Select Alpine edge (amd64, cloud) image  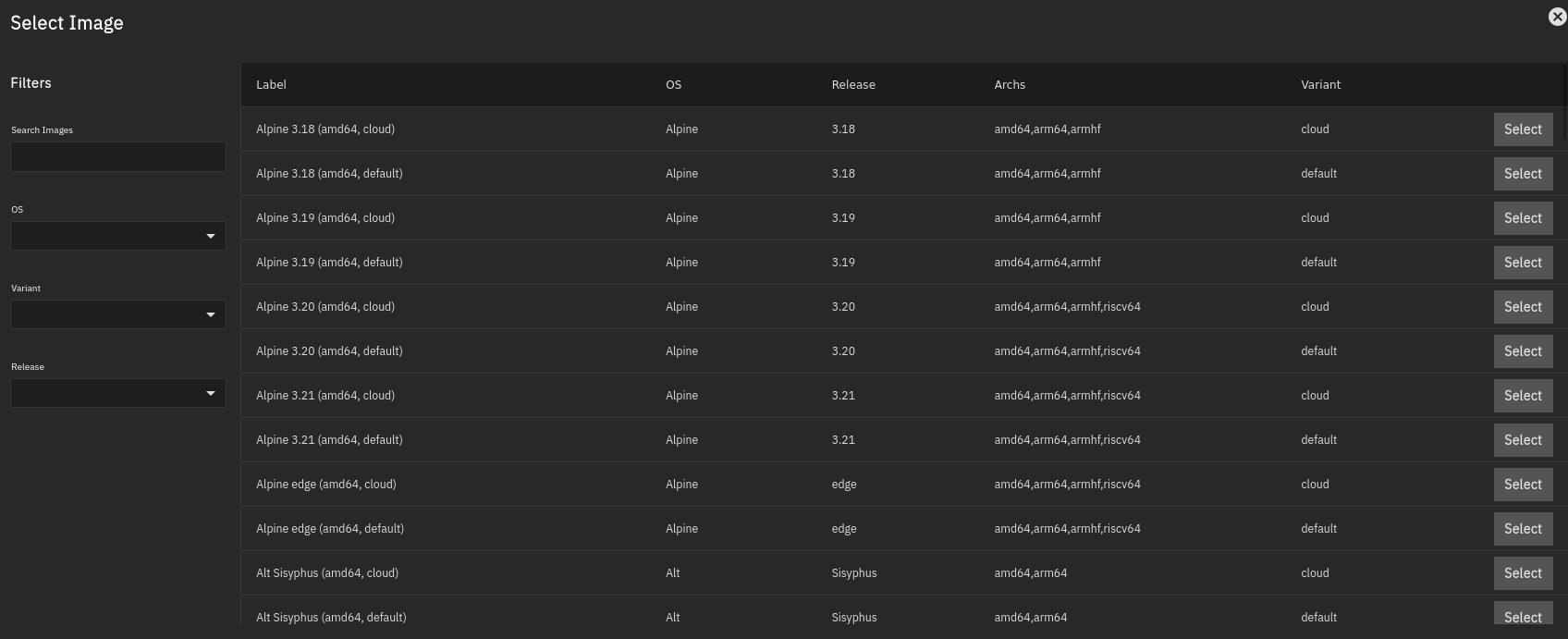1523,485
